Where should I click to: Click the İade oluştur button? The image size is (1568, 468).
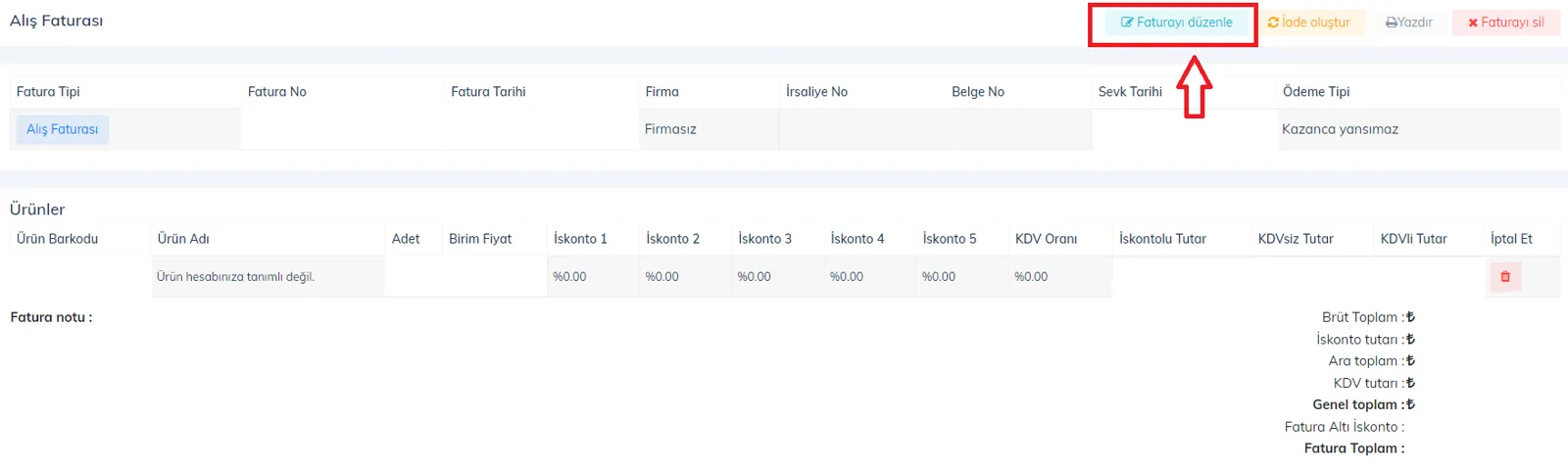tap(1310, 23)
